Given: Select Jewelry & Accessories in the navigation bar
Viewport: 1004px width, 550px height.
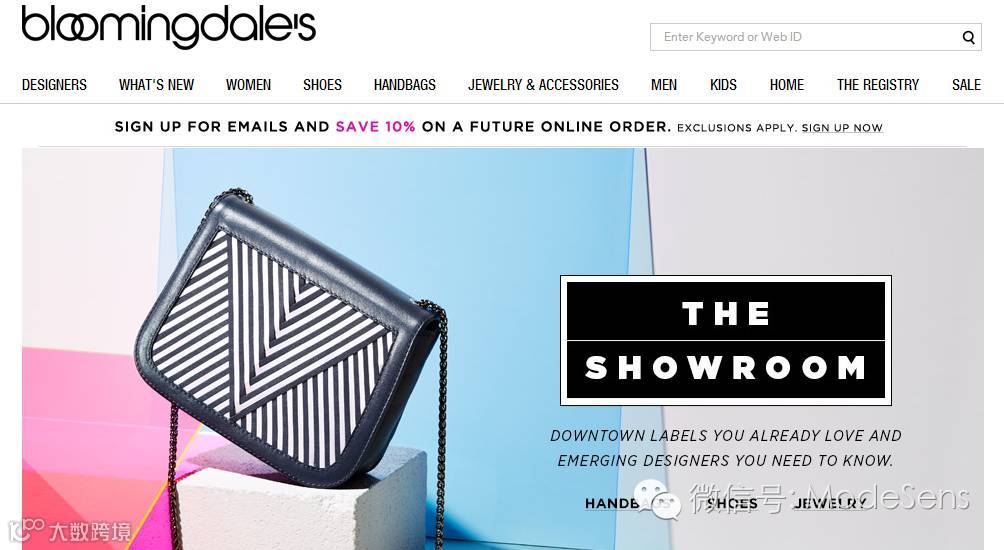Looking at the screenshot, I should tap(543, 85).
